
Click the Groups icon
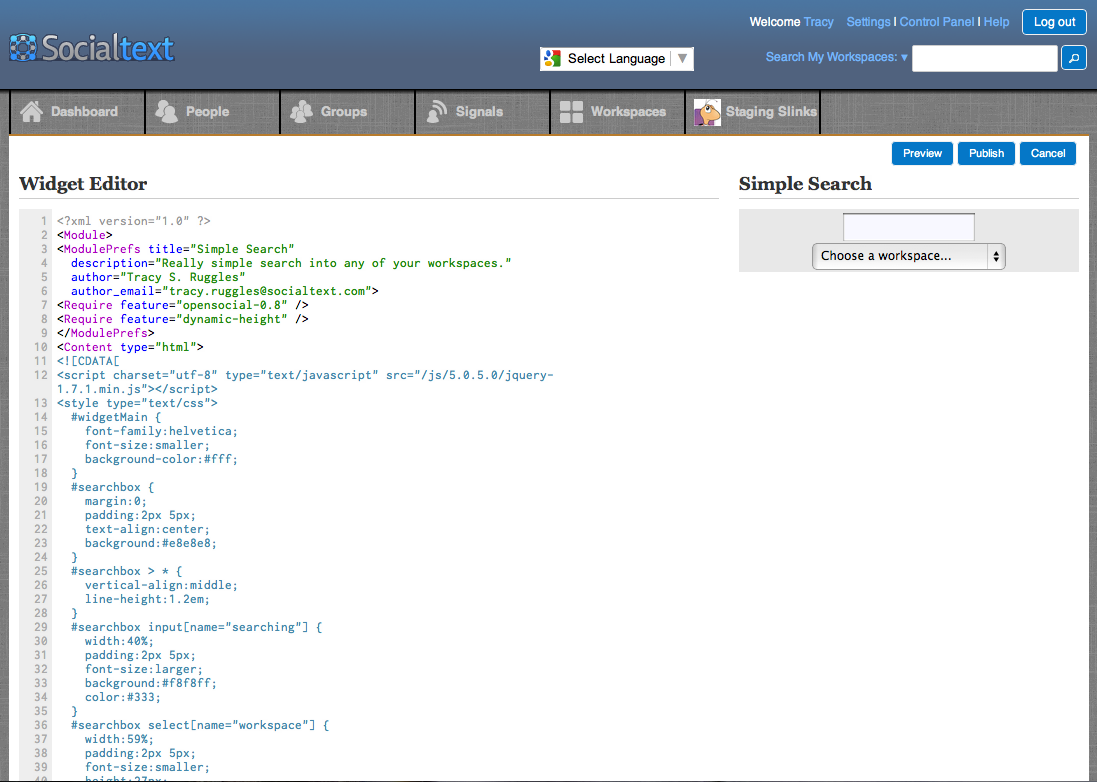302,111
